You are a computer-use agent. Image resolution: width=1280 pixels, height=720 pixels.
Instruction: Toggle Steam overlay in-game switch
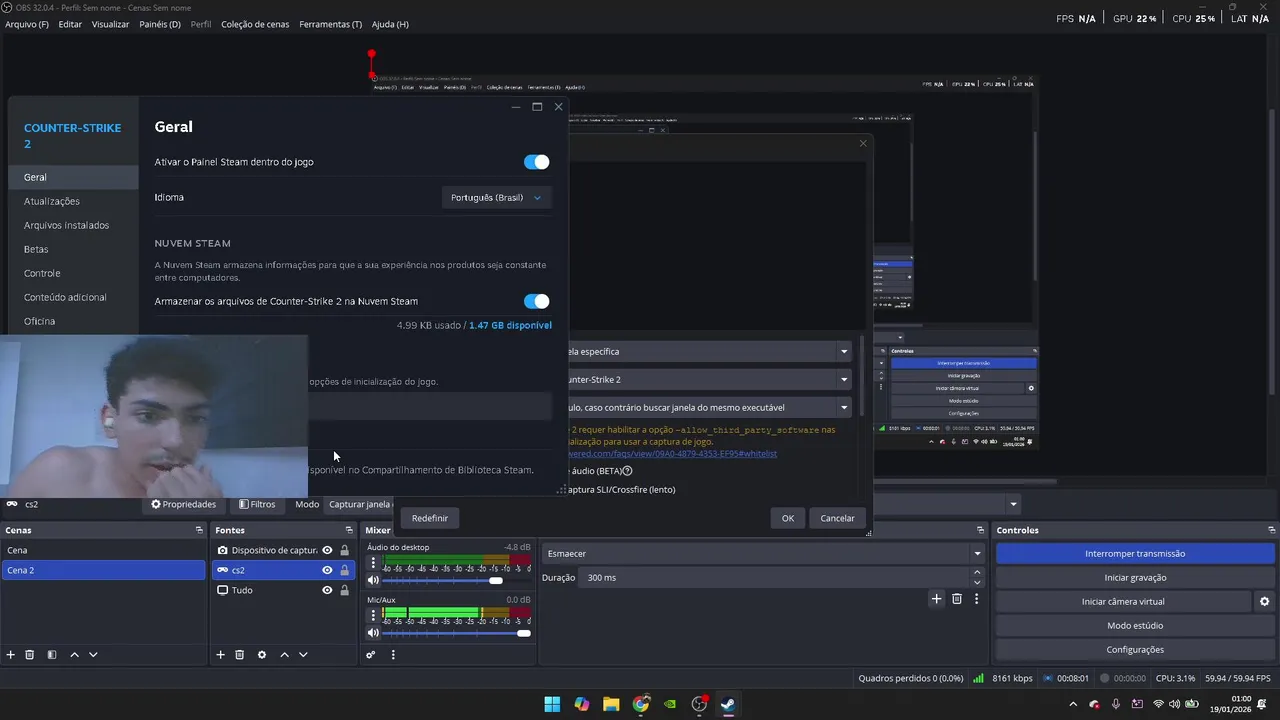pyautogui.click(x=536, y=162)
